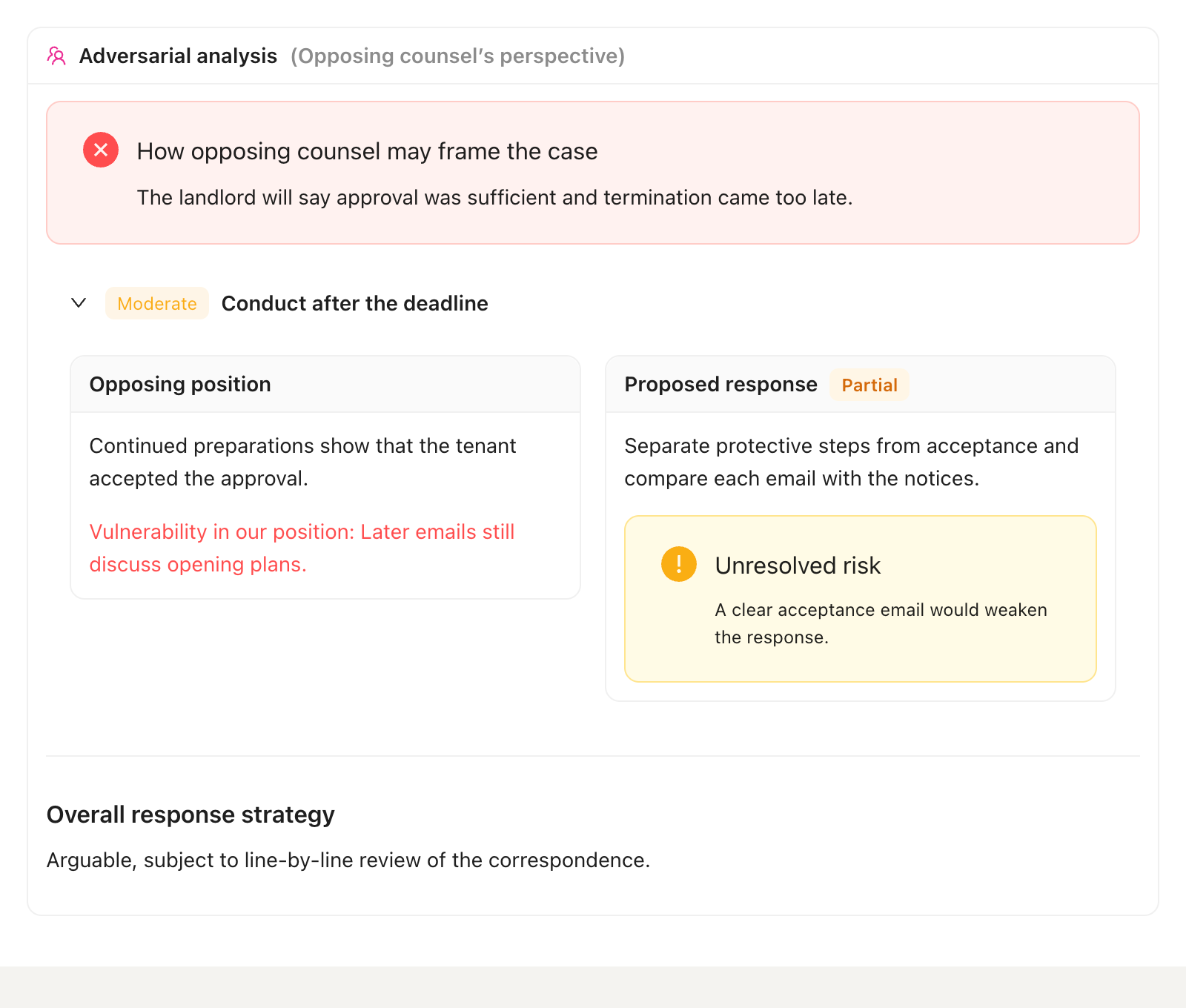The width and height of the screenshot is (1186, 1008).
Task: Click the Opposing counsel's perspective subtitle
Action: [x=458, y=56]
